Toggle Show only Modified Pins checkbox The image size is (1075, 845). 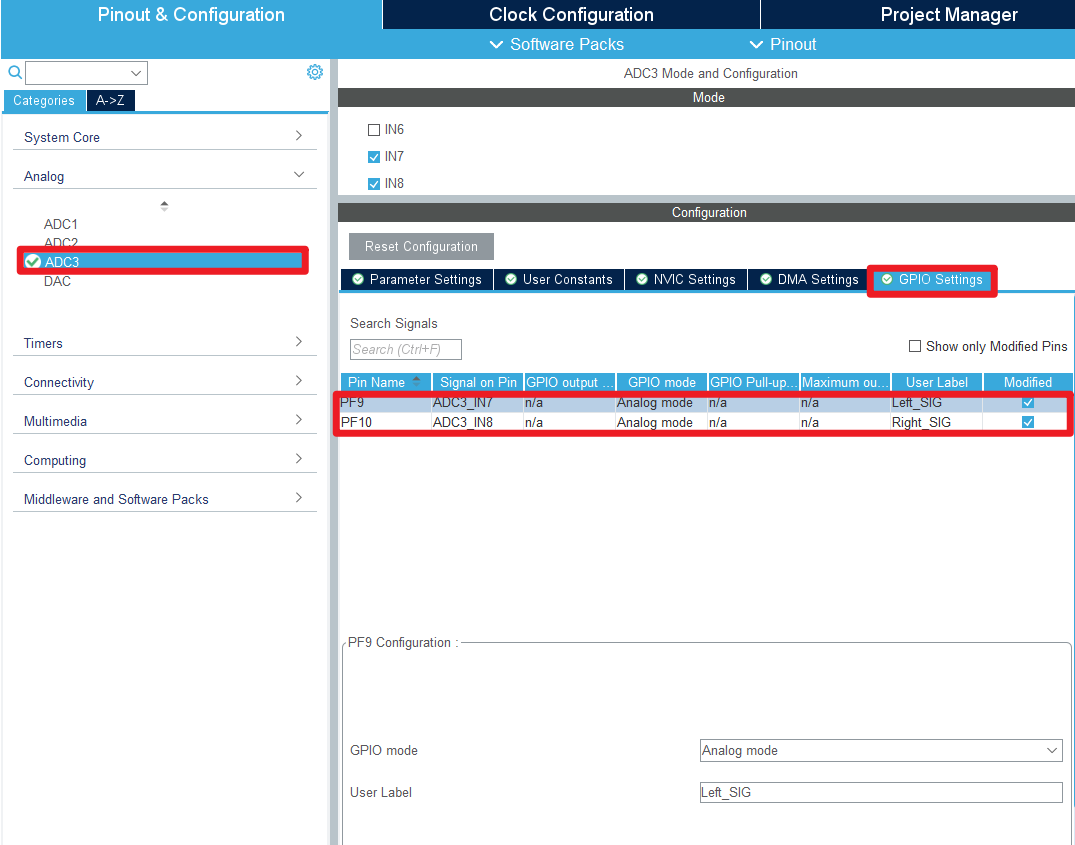915,346
